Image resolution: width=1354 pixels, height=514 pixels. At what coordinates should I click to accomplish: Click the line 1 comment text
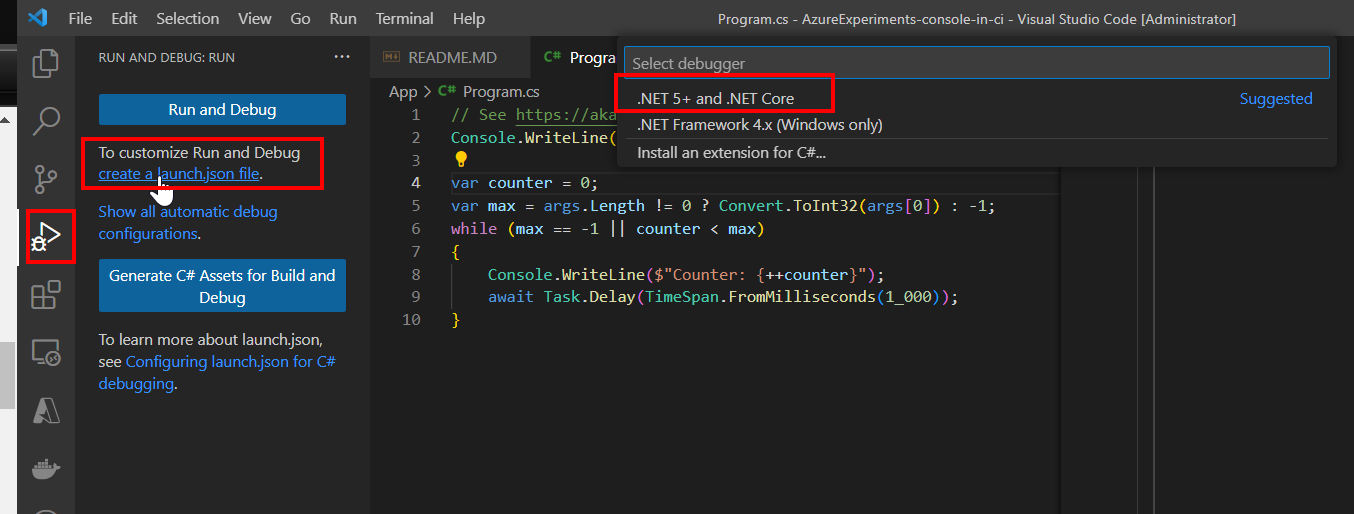531,114
